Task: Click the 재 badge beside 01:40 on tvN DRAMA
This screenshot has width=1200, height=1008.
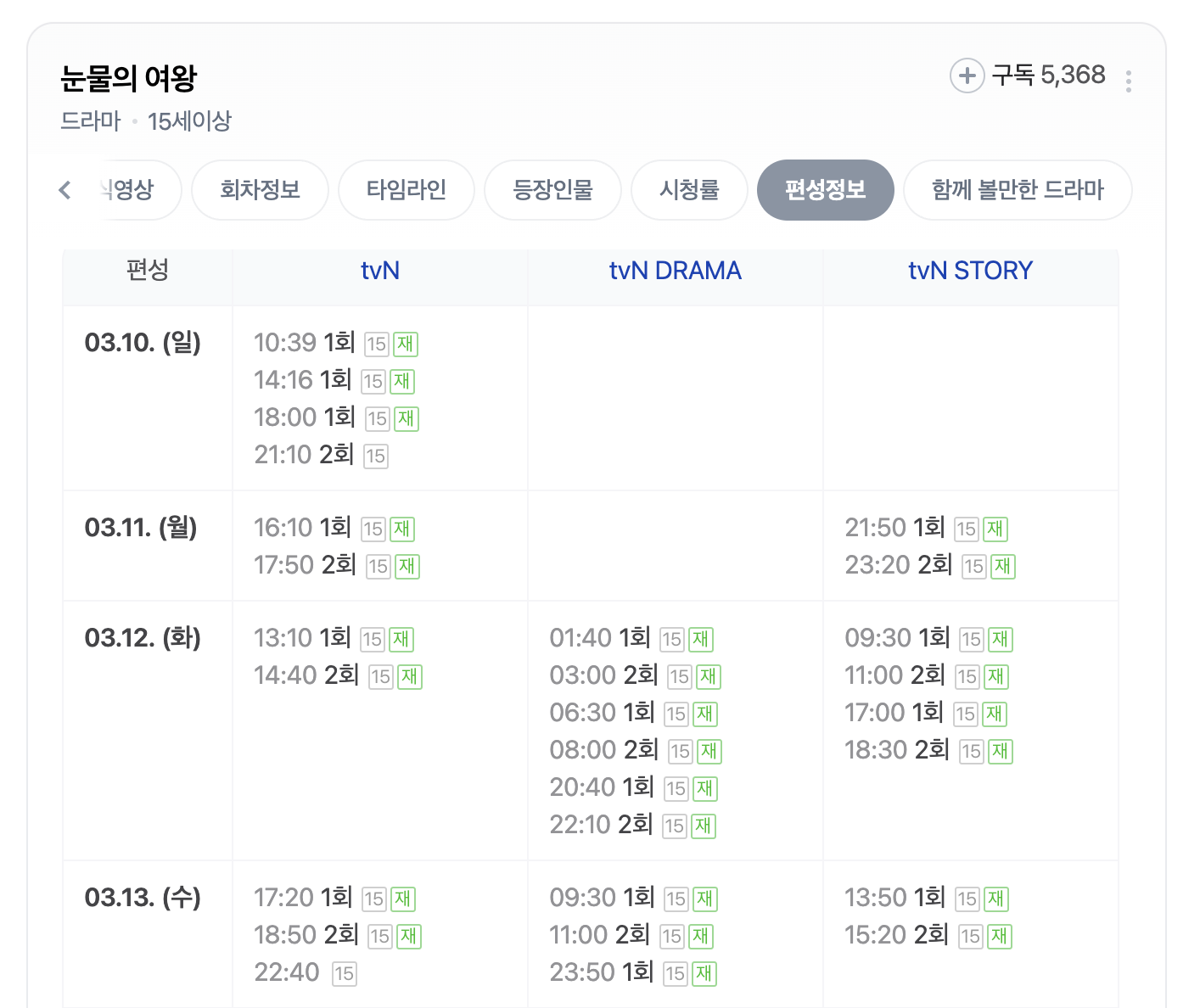Action: (701, 640)
